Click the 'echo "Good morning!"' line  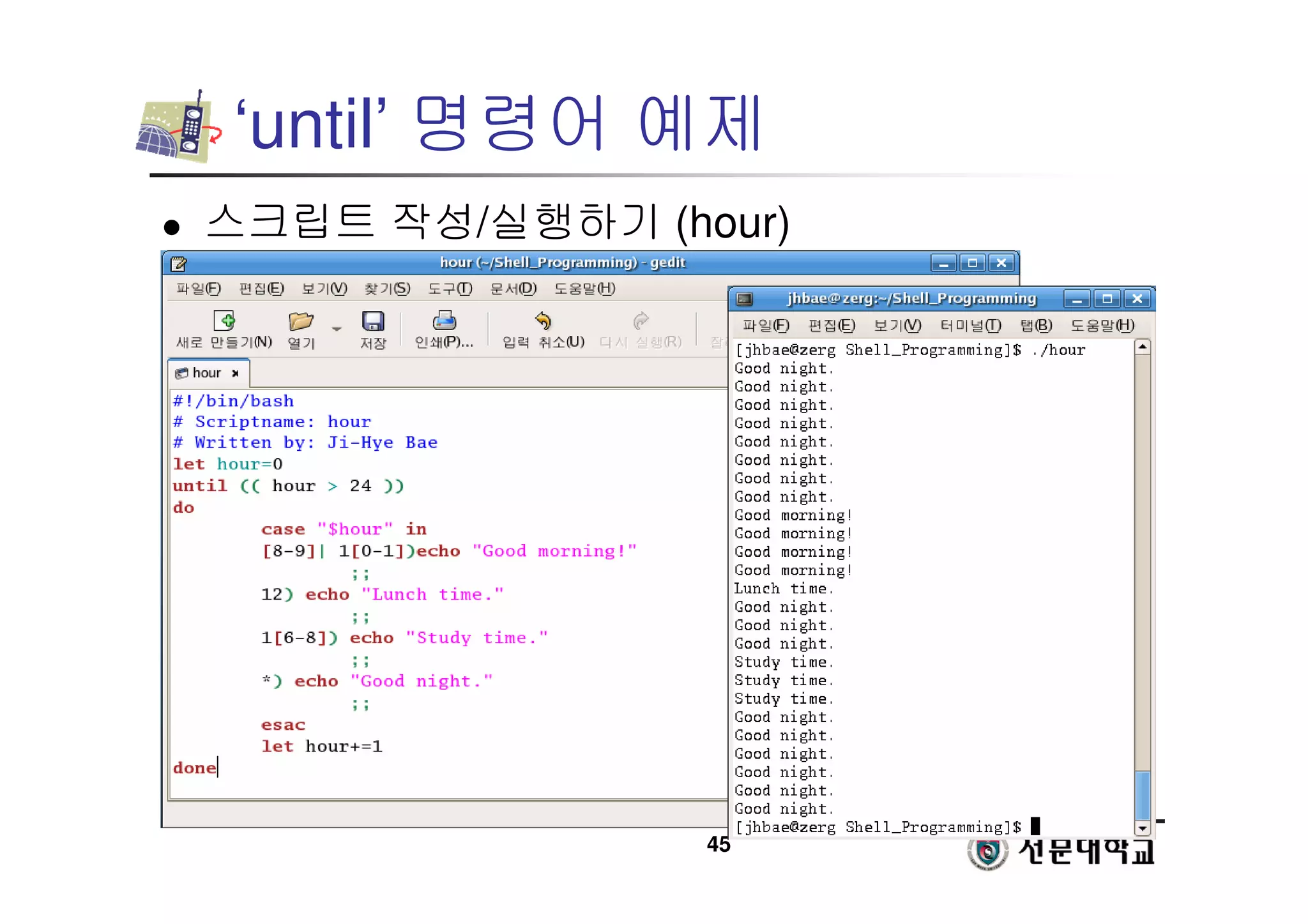click(x=450, y=551)
